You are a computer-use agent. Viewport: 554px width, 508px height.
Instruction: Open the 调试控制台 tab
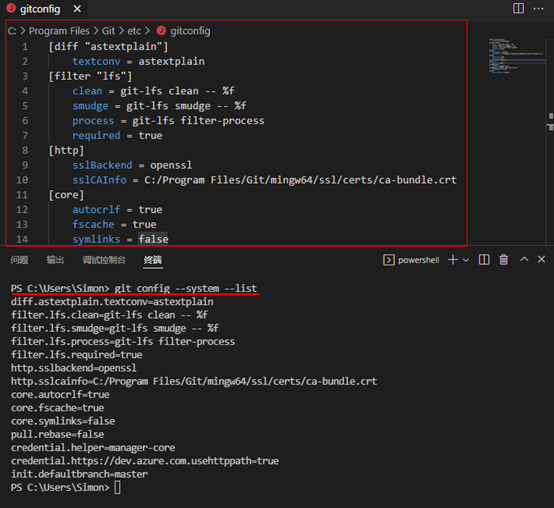coord(104,260)
